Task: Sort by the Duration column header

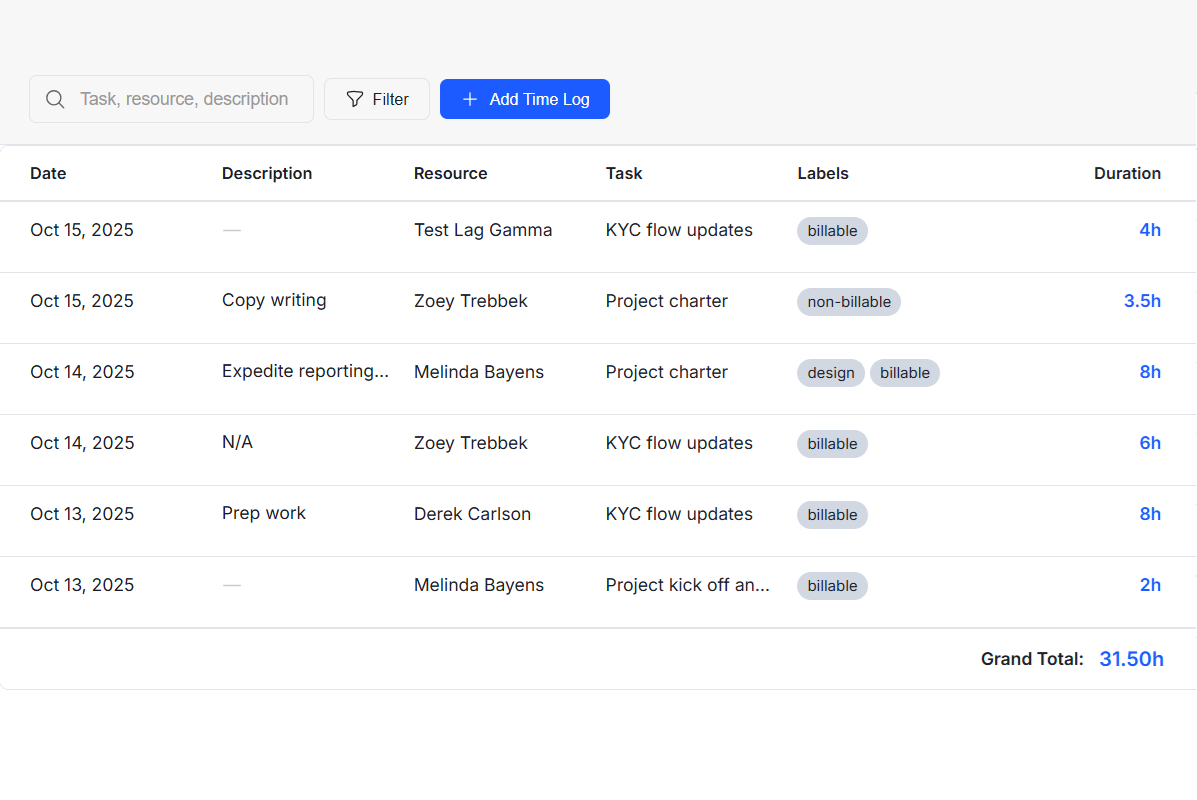Action: tap(1127, 173)
